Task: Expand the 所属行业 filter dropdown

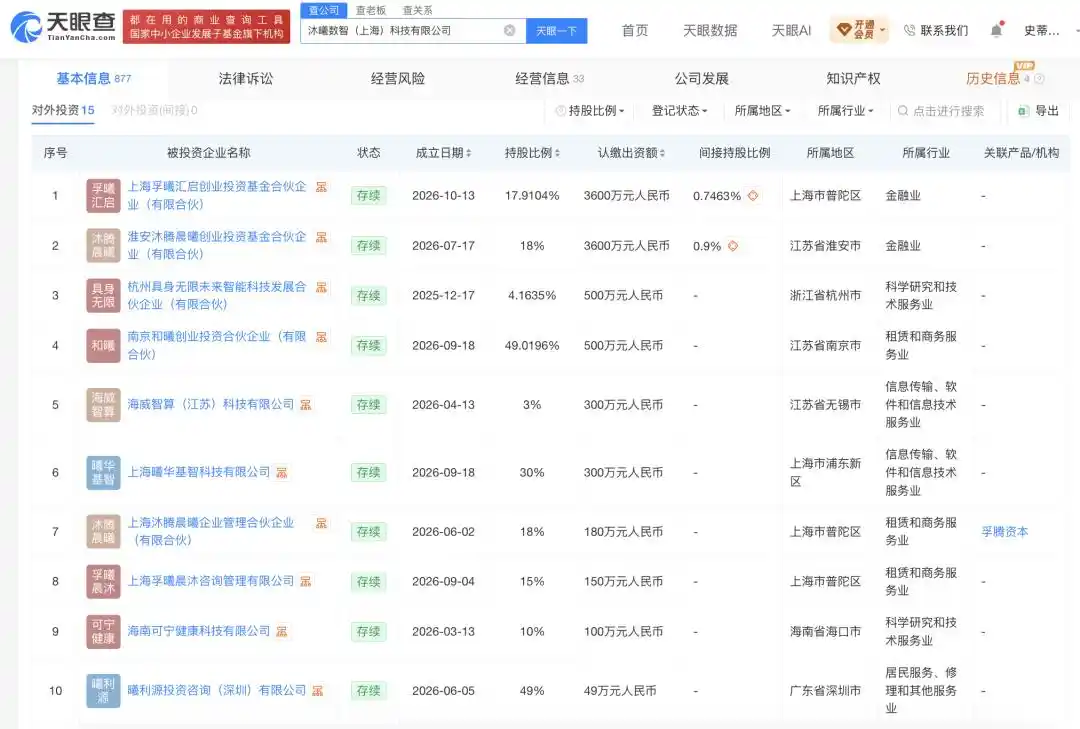Action: click(845, 111)
